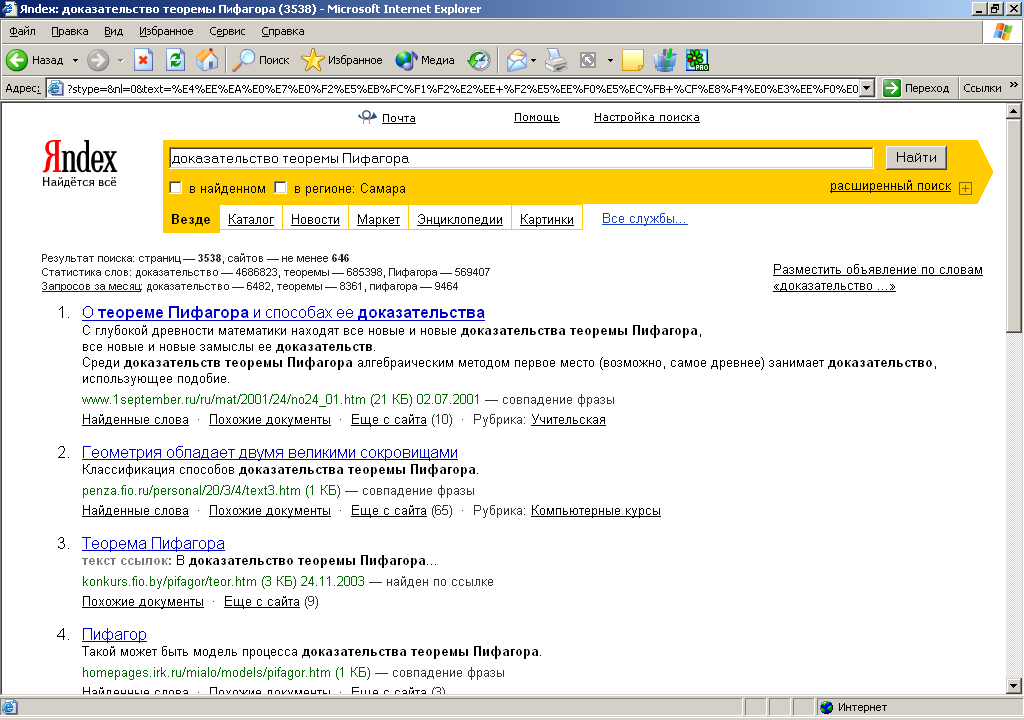Screen dimensions: 1024x720
Task: Switch to the Новости tab
Action: [x=315, y=220]
